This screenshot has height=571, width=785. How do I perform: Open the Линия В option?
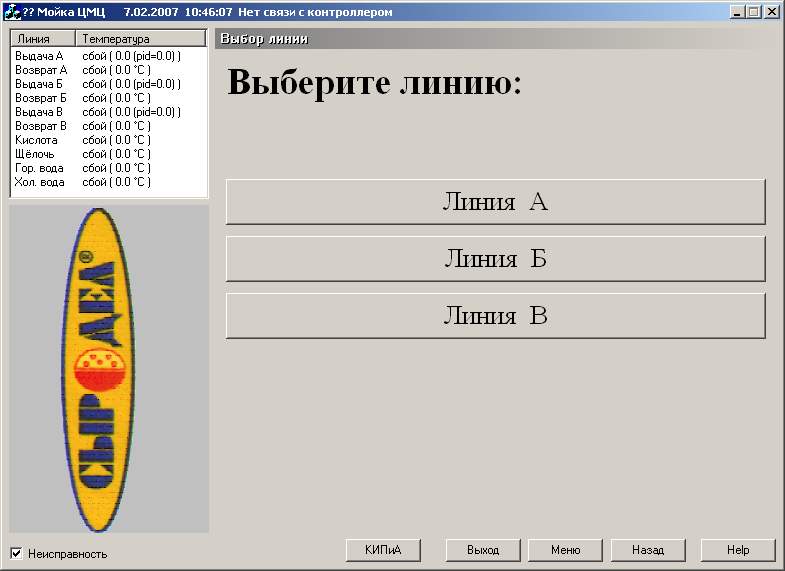[496, 316]
